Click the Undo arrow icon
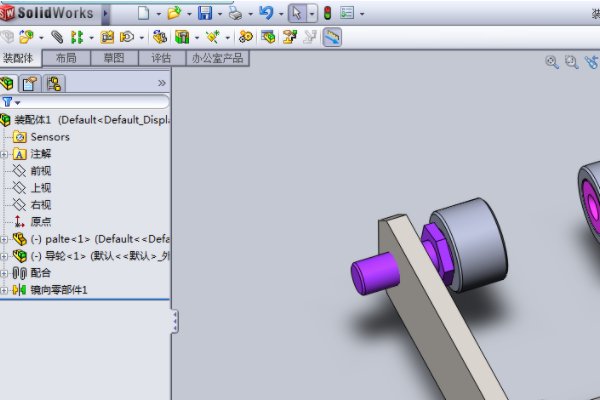600x400 pixels. [265, 13]
